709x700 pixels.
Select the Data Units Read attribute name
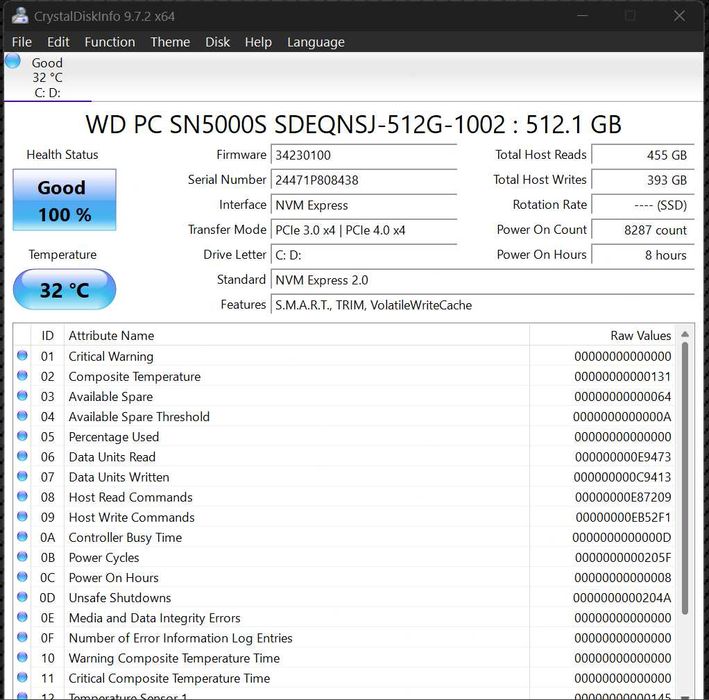[112, 457]
